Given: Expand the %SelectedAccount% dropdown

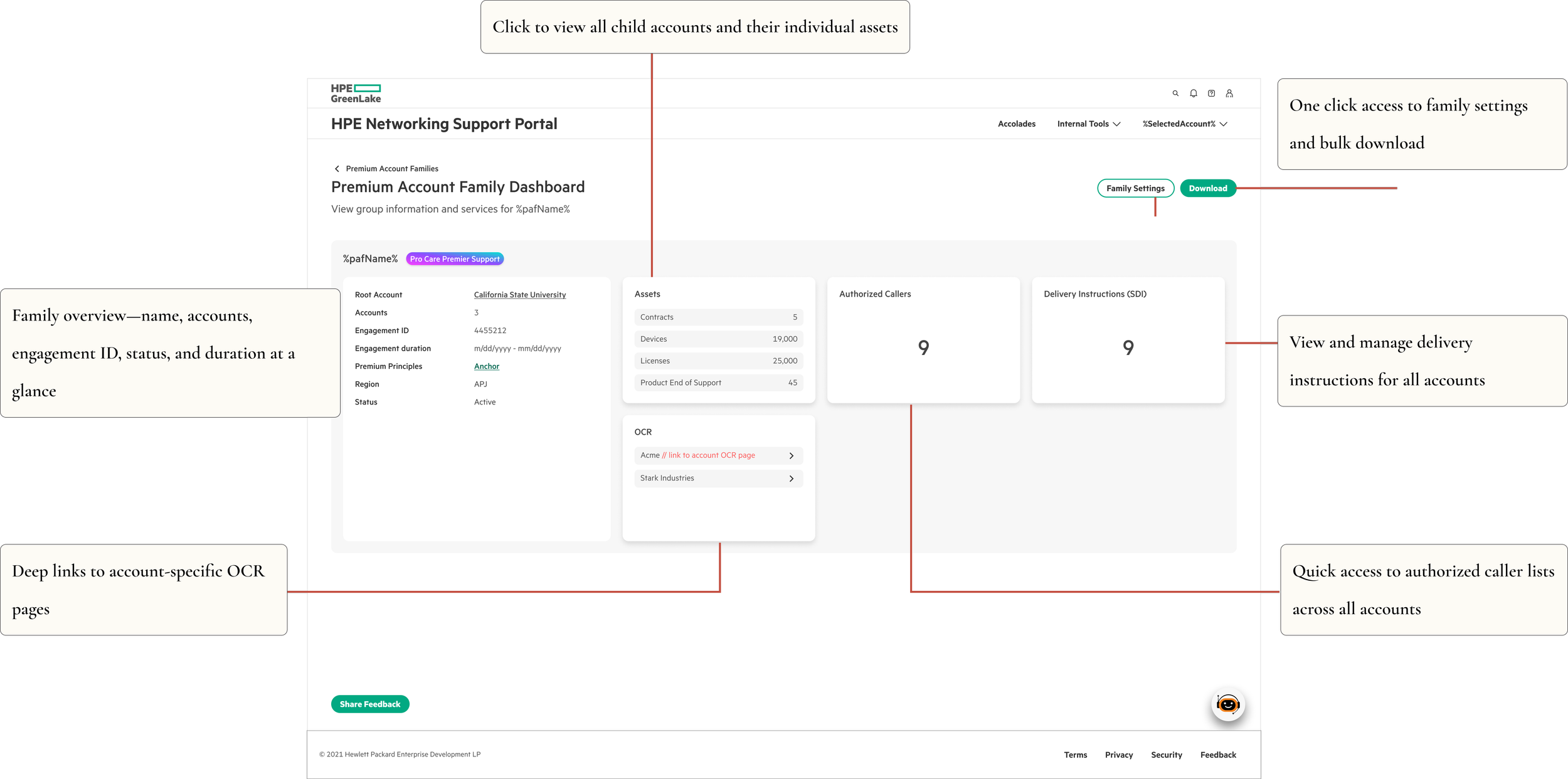Looking at the screenshot, I should coord(1184,124).
